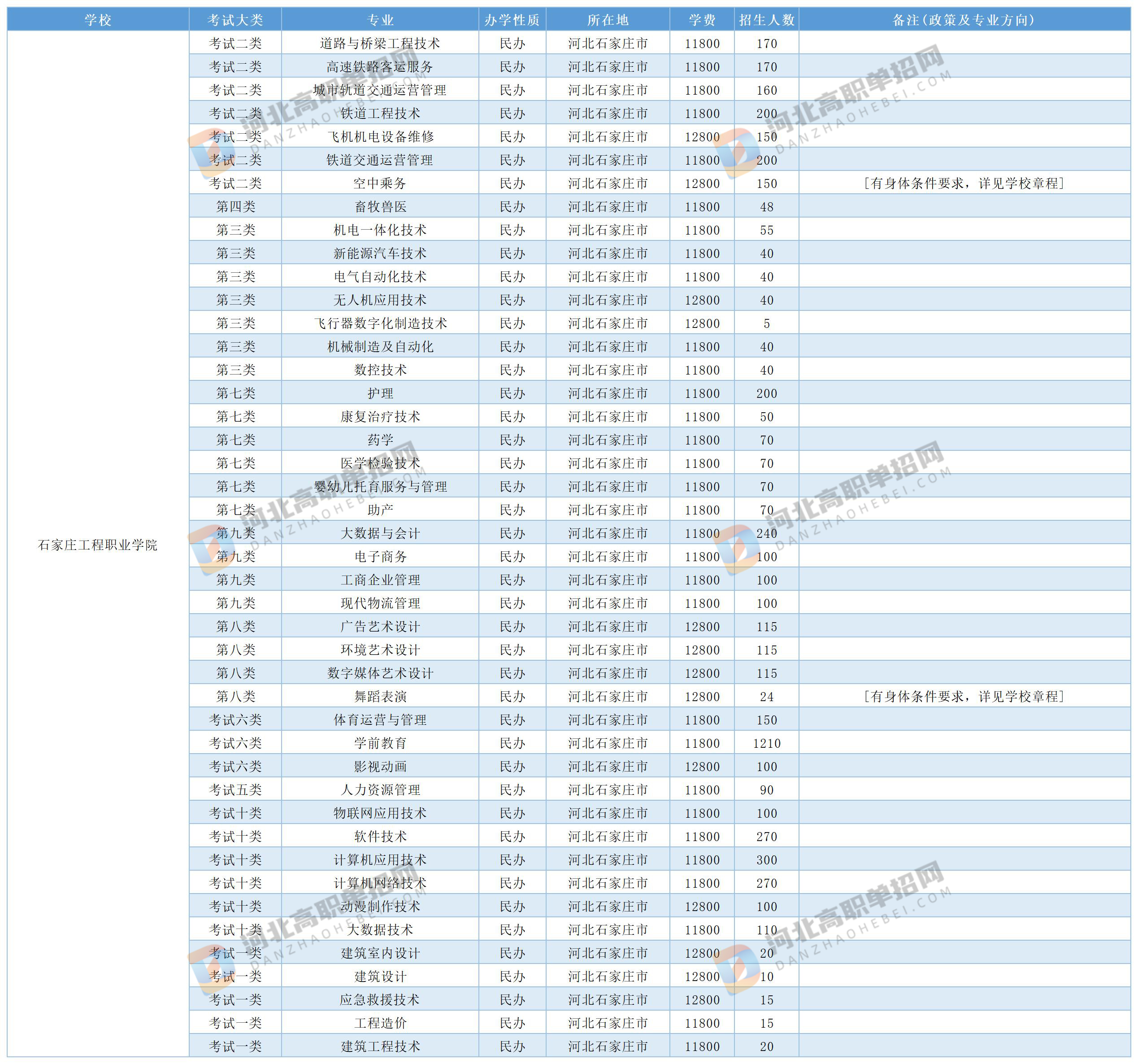1138x1064 pixels.
Task: Click the 数字媒体艺术设计 cell
Action: pos(380,673)
